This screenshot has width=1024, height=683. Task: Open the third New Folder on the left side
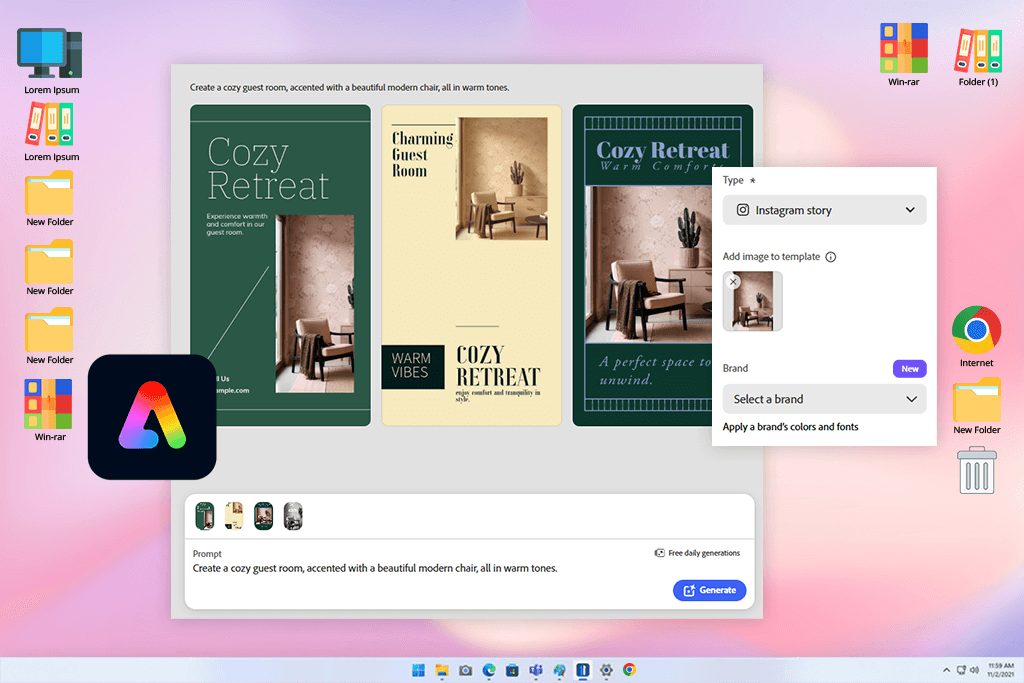tap(50, 337)
